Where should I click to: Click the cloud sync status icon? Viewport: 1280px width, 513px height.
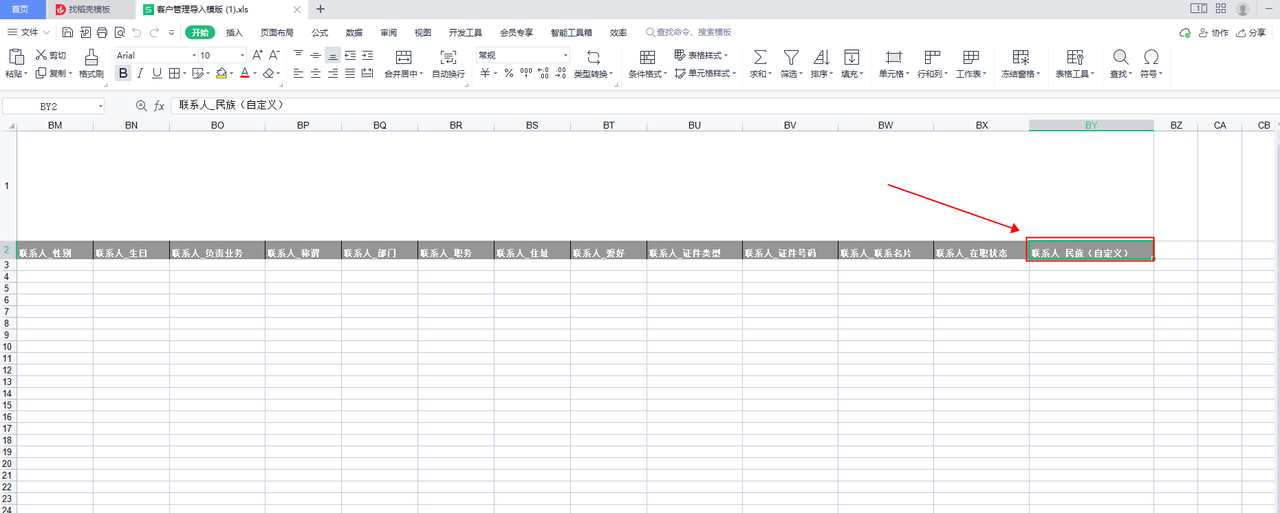pos(1185,32)
